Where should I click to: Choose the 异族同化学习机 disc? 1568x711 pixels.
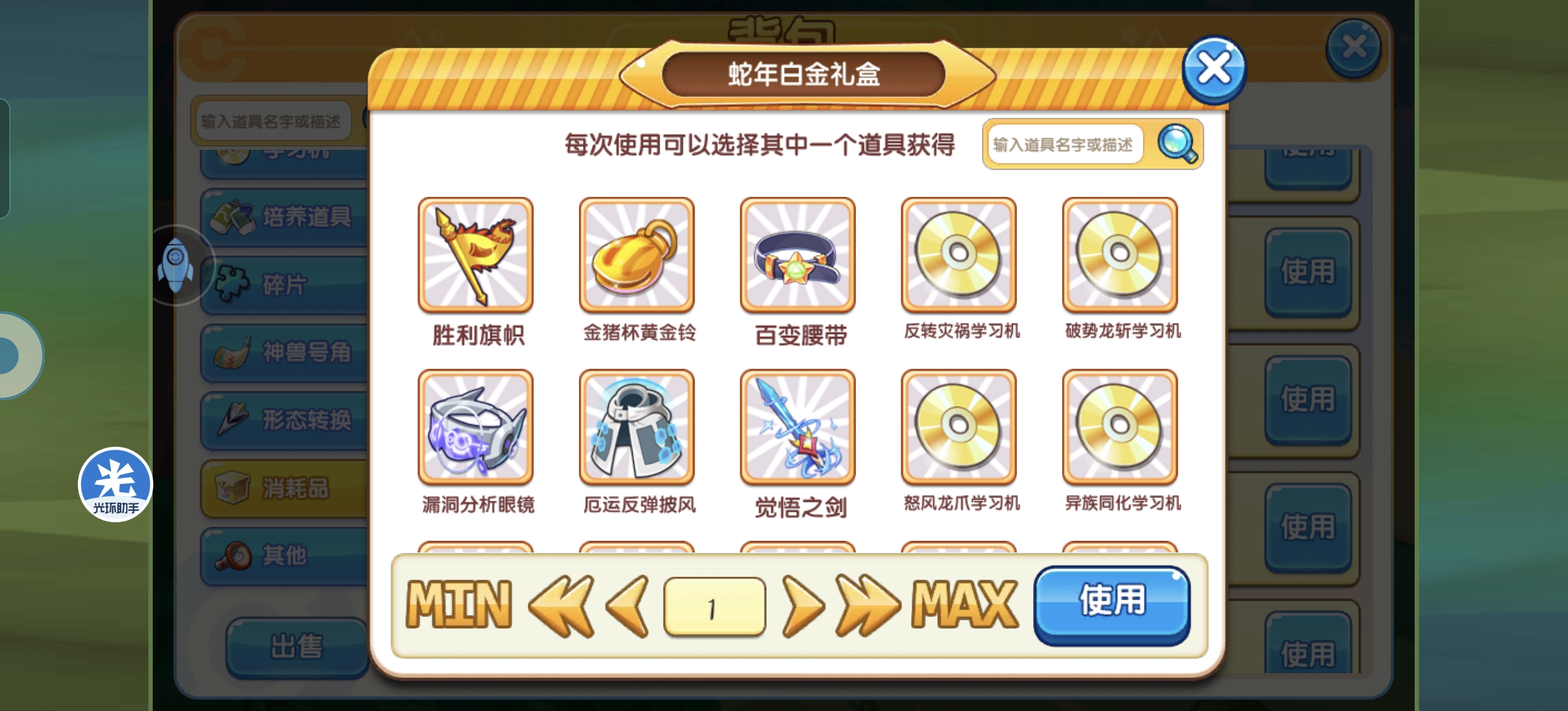pyautogui.click(x=1120, y=427)
